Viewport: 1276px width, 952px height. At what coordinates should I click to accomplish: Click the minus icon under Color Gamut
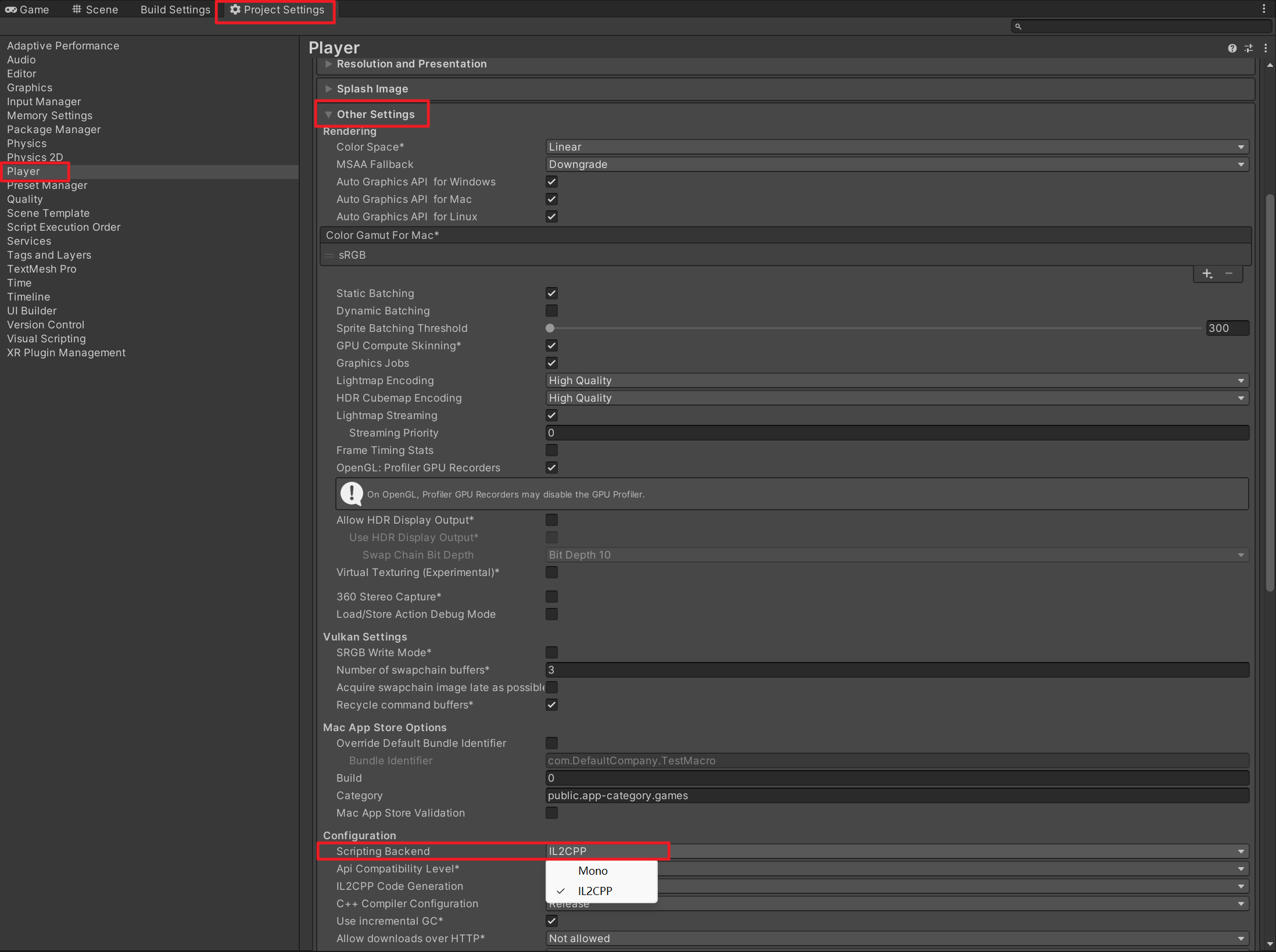click(x=1229, y=274)
